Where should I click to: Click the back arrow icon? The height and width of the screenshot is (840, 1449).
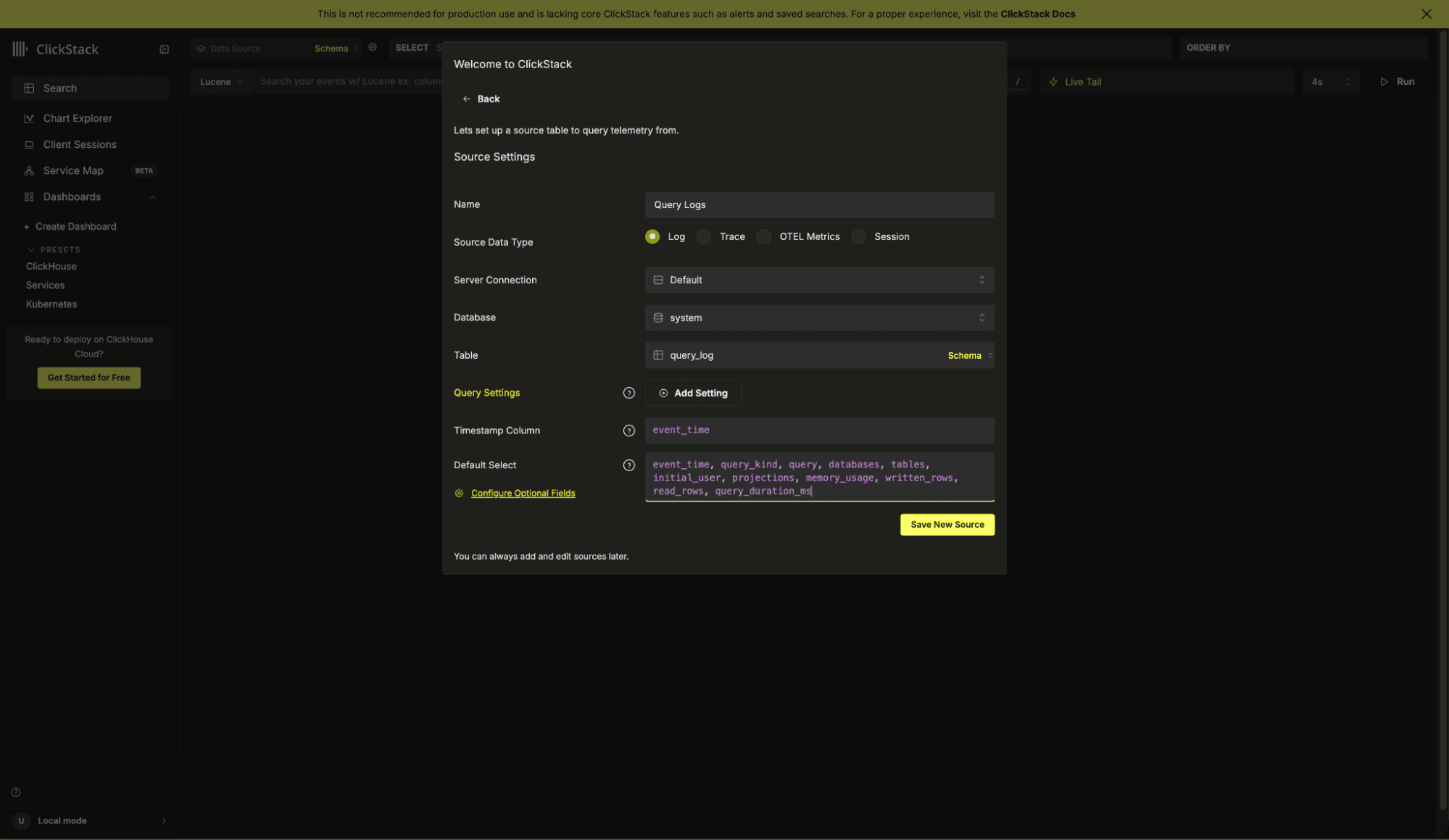pyautogui.click(x=466, y=99)
